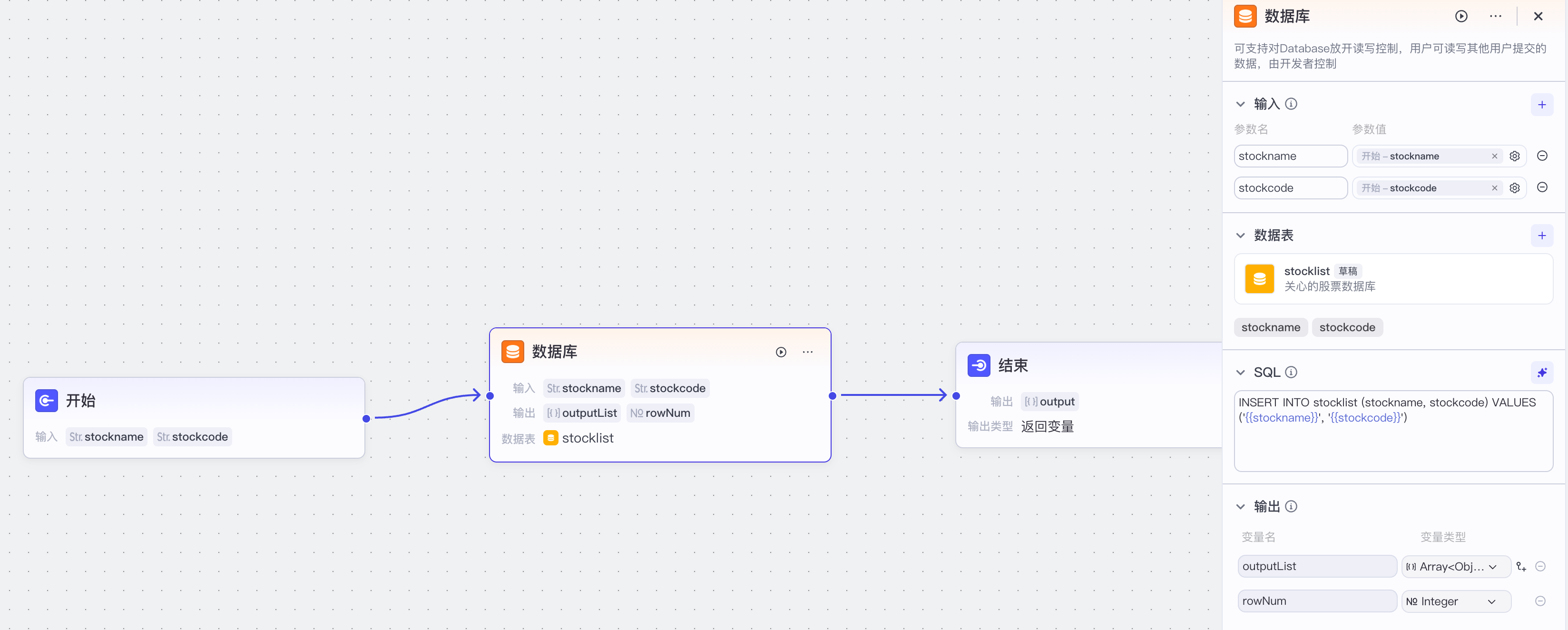Remove the stockcode input parameter
Image resolution: width=1568 pixels, height=630 pixels.
(x=1542, y=187)
